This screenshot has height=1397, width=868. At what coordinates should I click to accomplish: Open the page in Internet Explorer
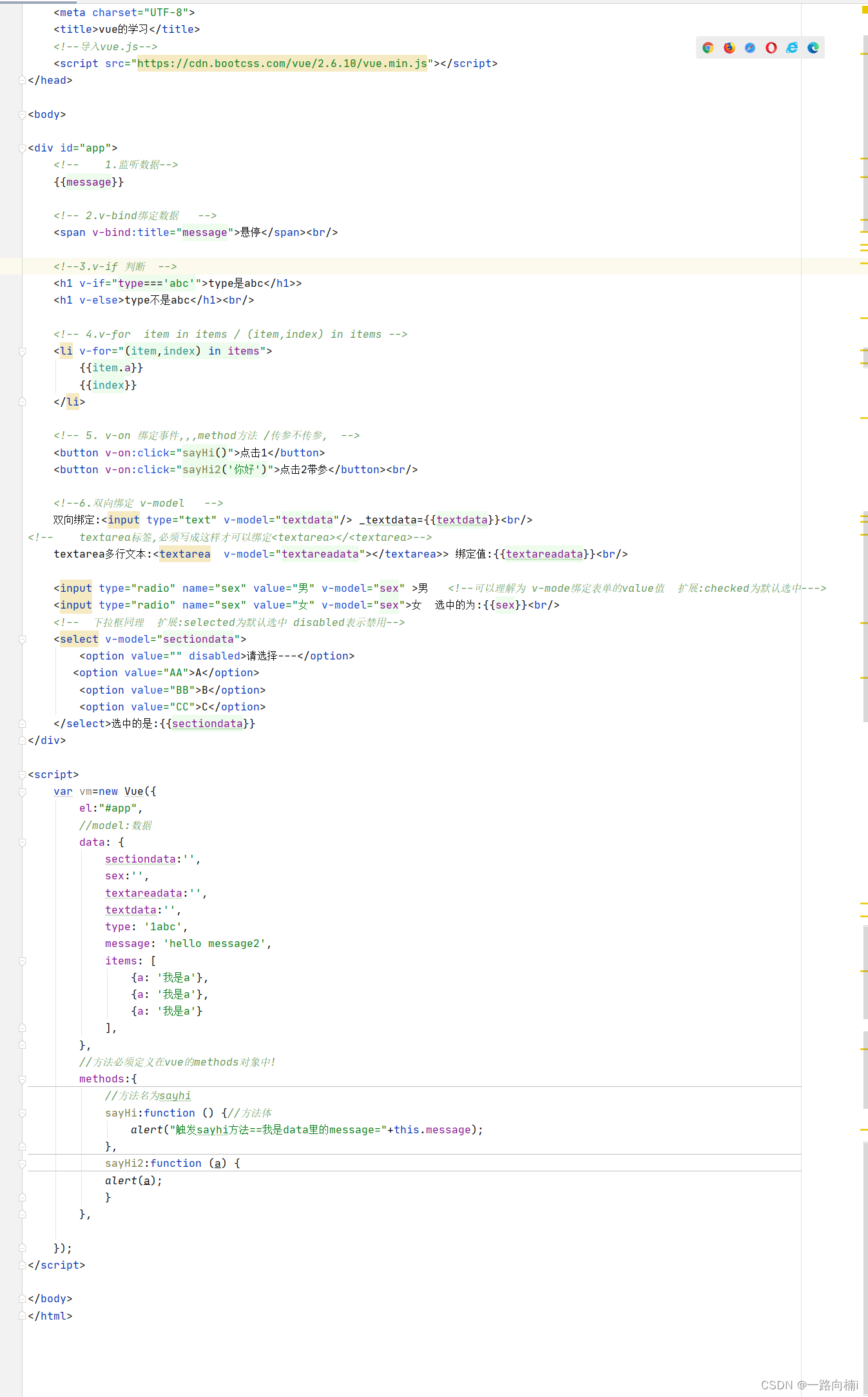pyautogui.click(x=792, y=48)
